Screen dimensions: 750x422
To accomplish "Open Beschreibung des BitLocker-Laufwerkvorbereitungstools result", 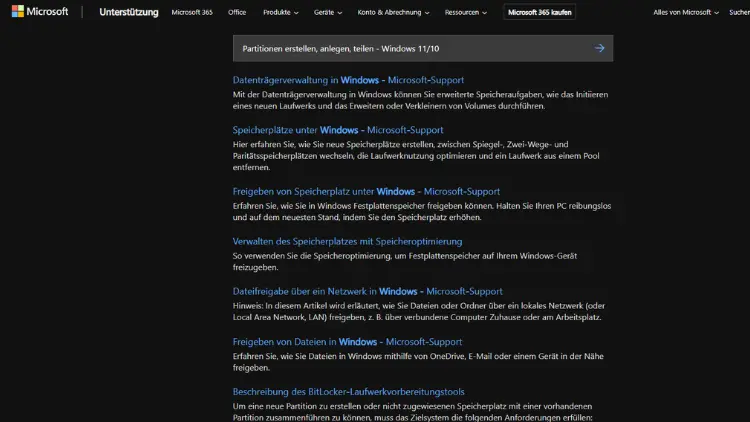I will coord(349,391).
